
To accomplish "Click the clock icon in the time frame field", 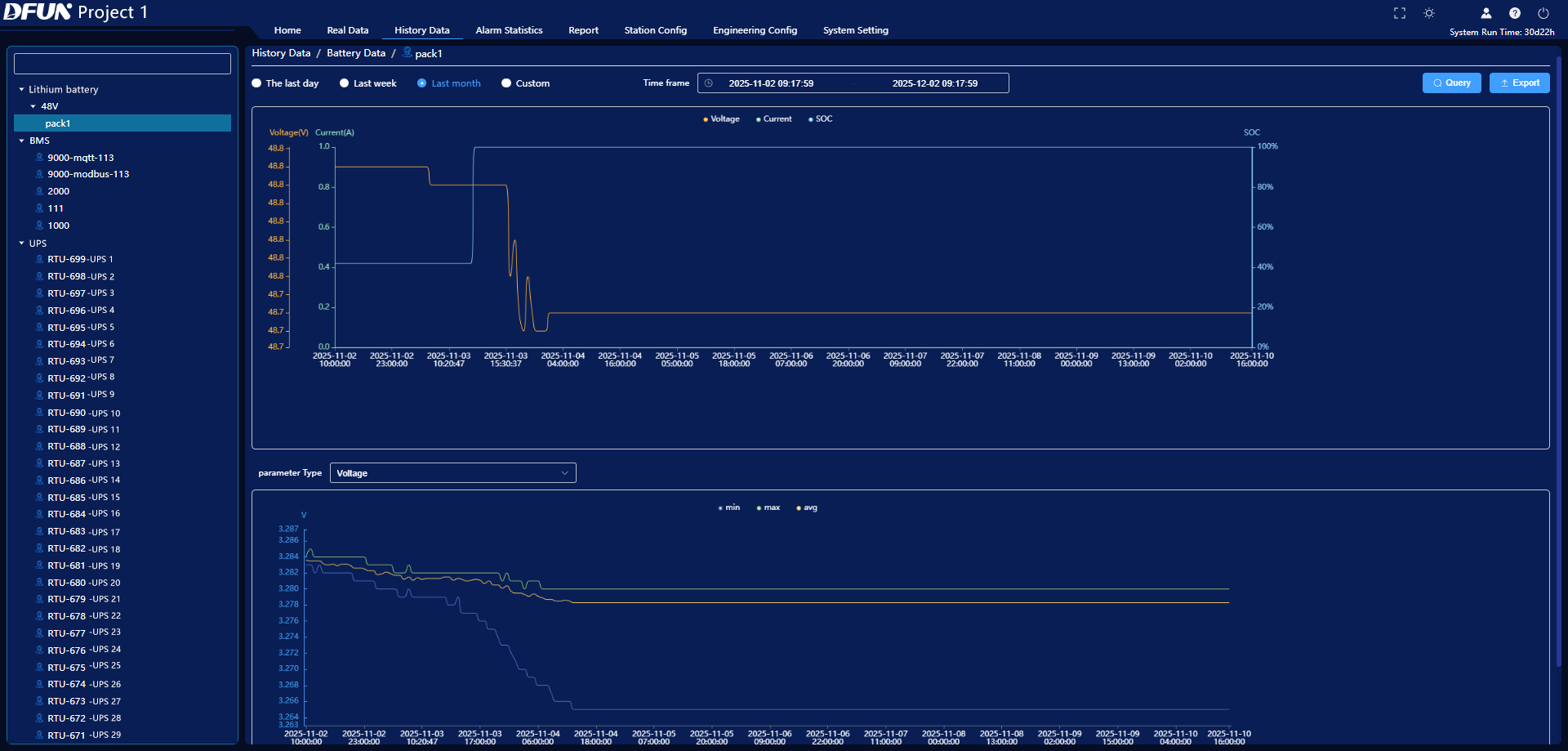I will point(710,83).
